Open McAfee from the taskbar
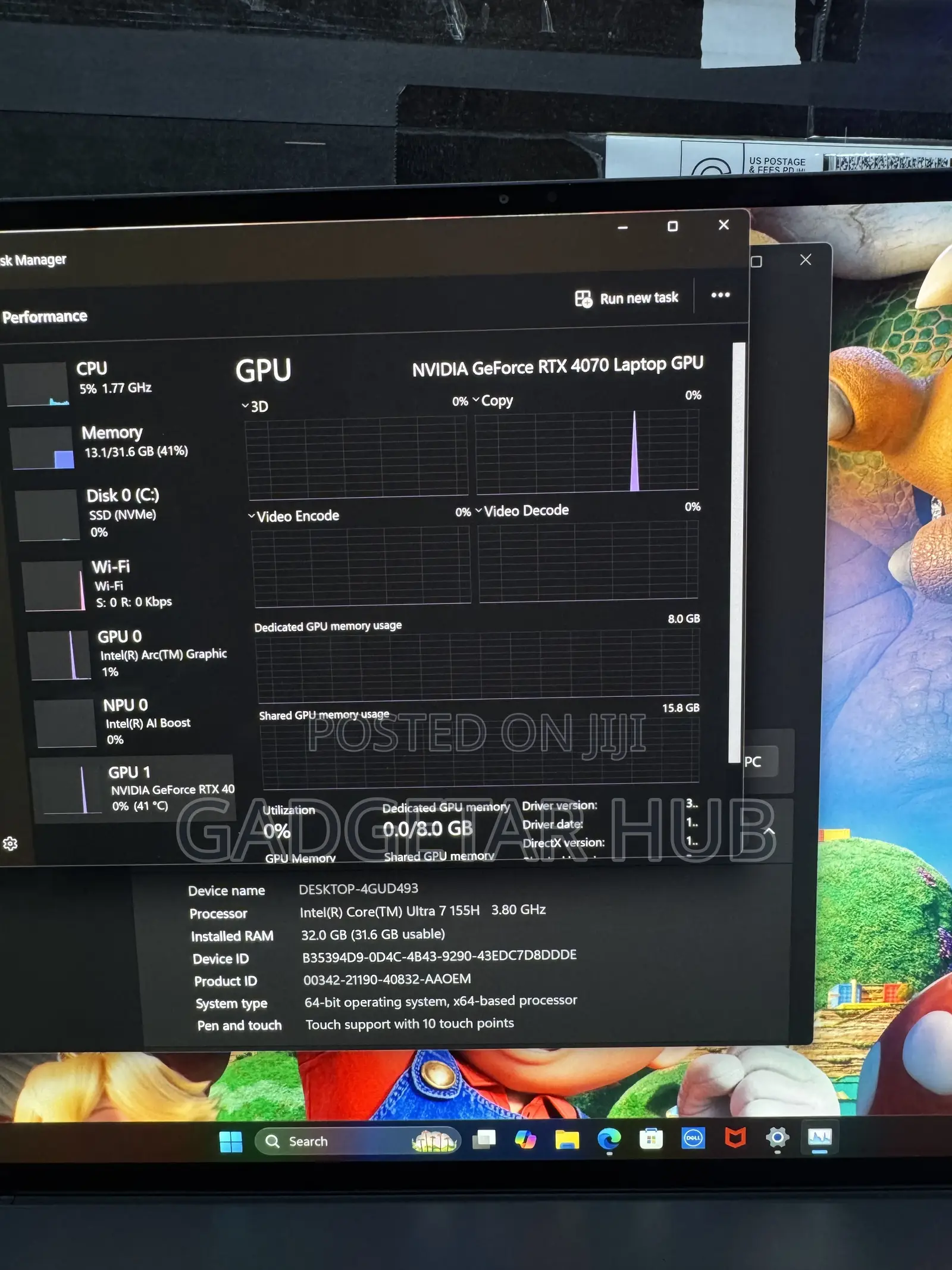 [735, 1138]
